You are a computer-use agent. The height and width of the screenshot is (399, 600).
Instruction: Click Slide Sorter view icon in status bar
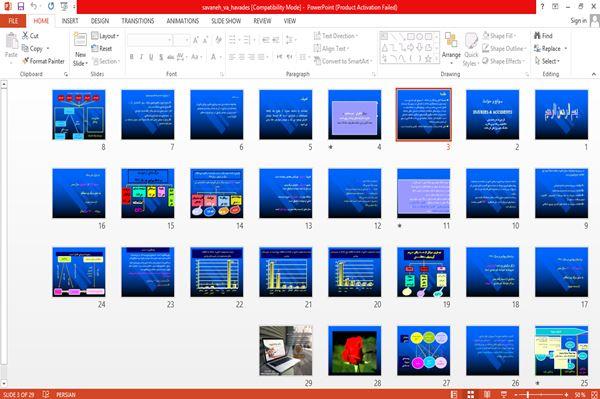click(x=470, y=394)
